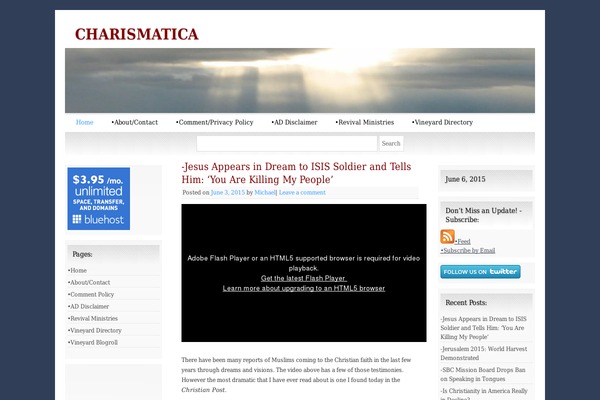Viewport: 600px width, 400px height.
Task: Click the Recent Posts: sidebar heading
Action: click(466, 303)
